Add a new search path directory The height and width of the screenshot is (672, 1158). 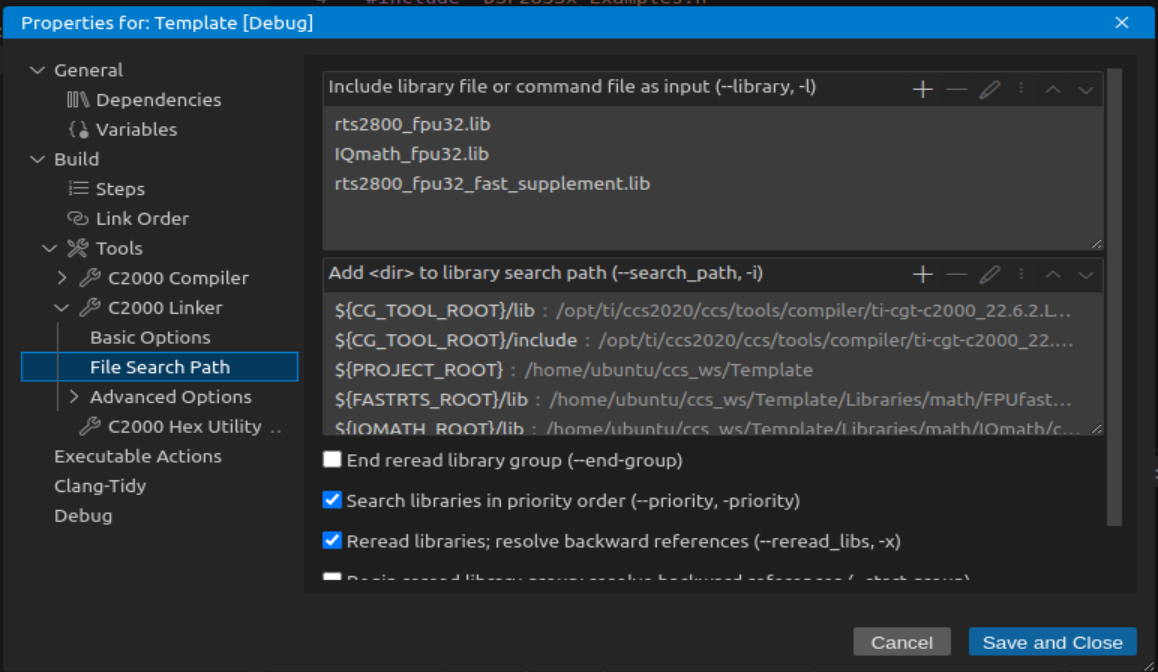(922, 275)
